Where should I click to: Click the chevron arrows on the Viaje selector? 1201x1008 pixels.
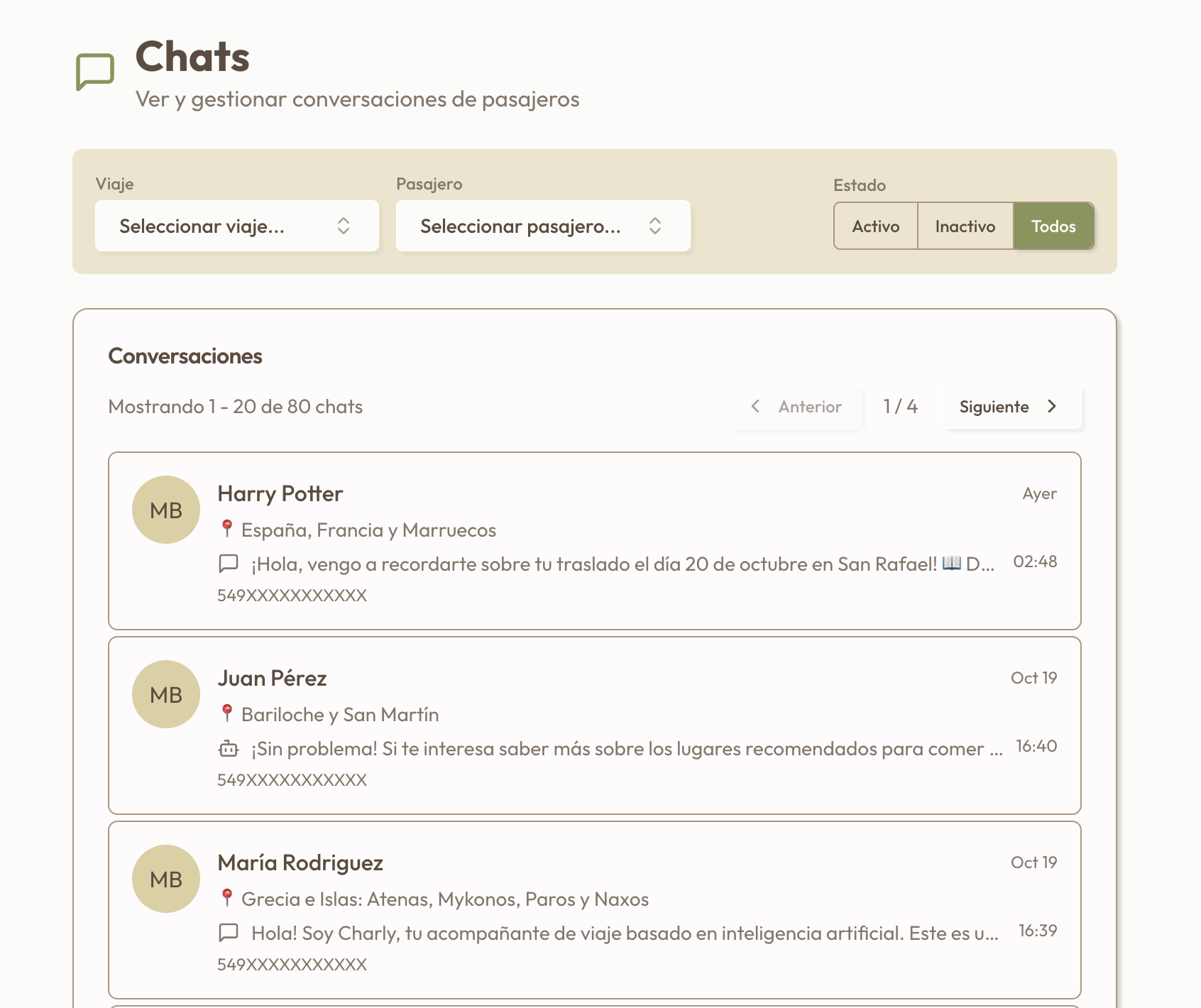coord(344,226)
